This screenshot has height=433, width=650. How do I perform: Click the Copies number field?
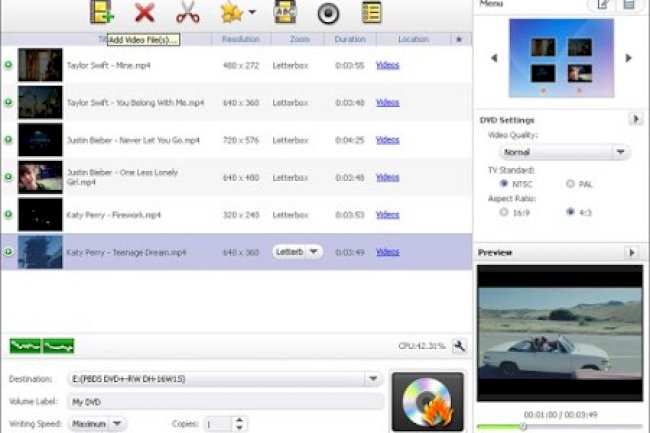pos(218,424)
